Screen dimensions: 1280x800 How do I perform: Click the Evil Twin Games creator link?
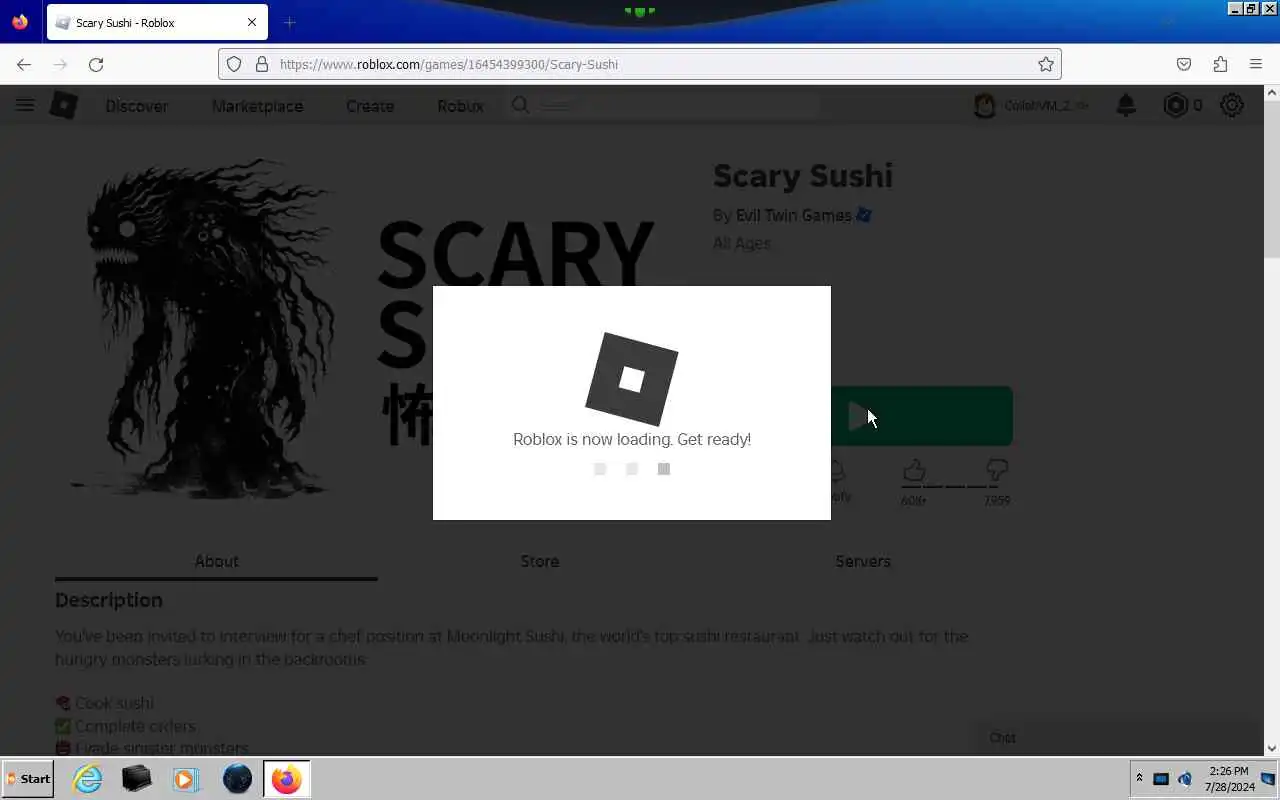[793, 215]
